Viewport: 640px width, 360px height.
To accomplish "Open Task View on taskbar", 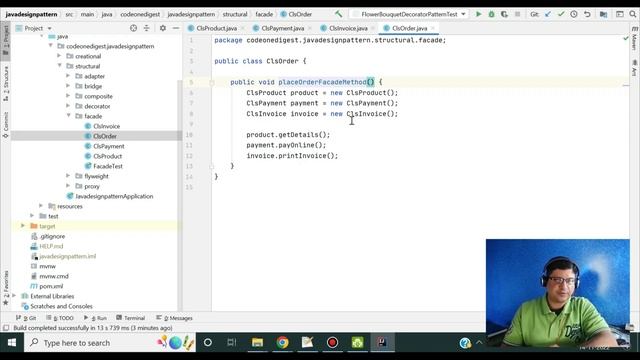I will pos(232,342).
